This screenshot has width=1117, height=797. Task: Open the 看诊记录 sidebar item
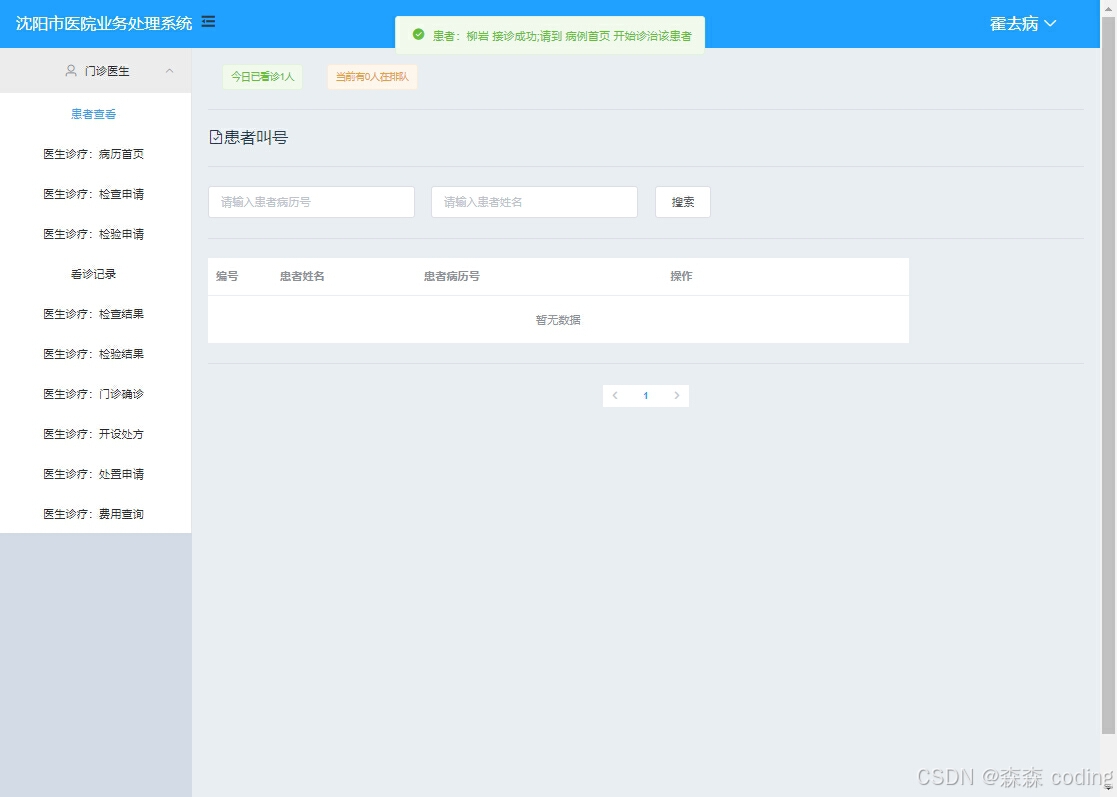[x=93, y=274]
